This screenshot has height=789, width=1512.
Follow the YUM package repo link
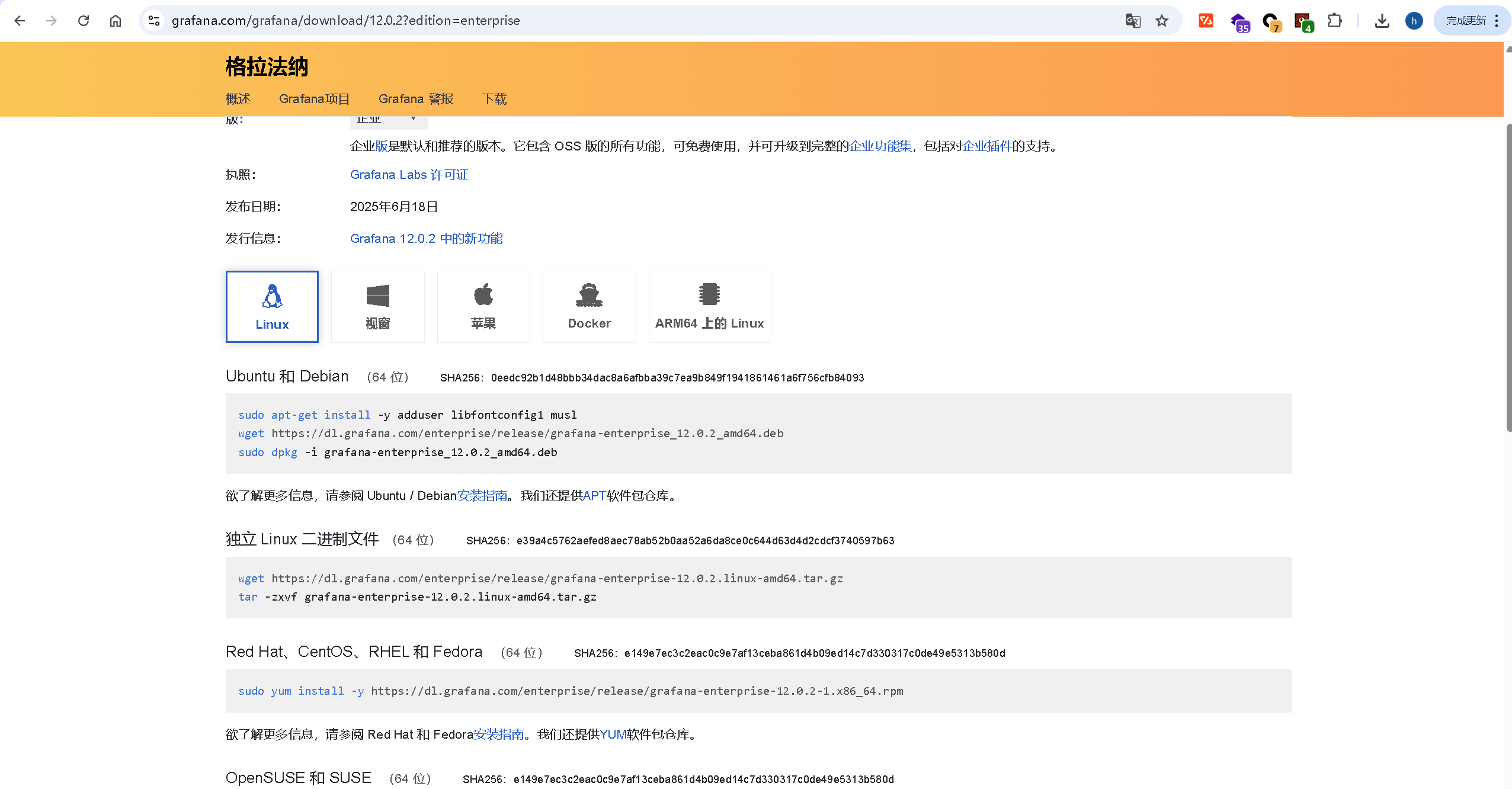click(x=613, y=735)
